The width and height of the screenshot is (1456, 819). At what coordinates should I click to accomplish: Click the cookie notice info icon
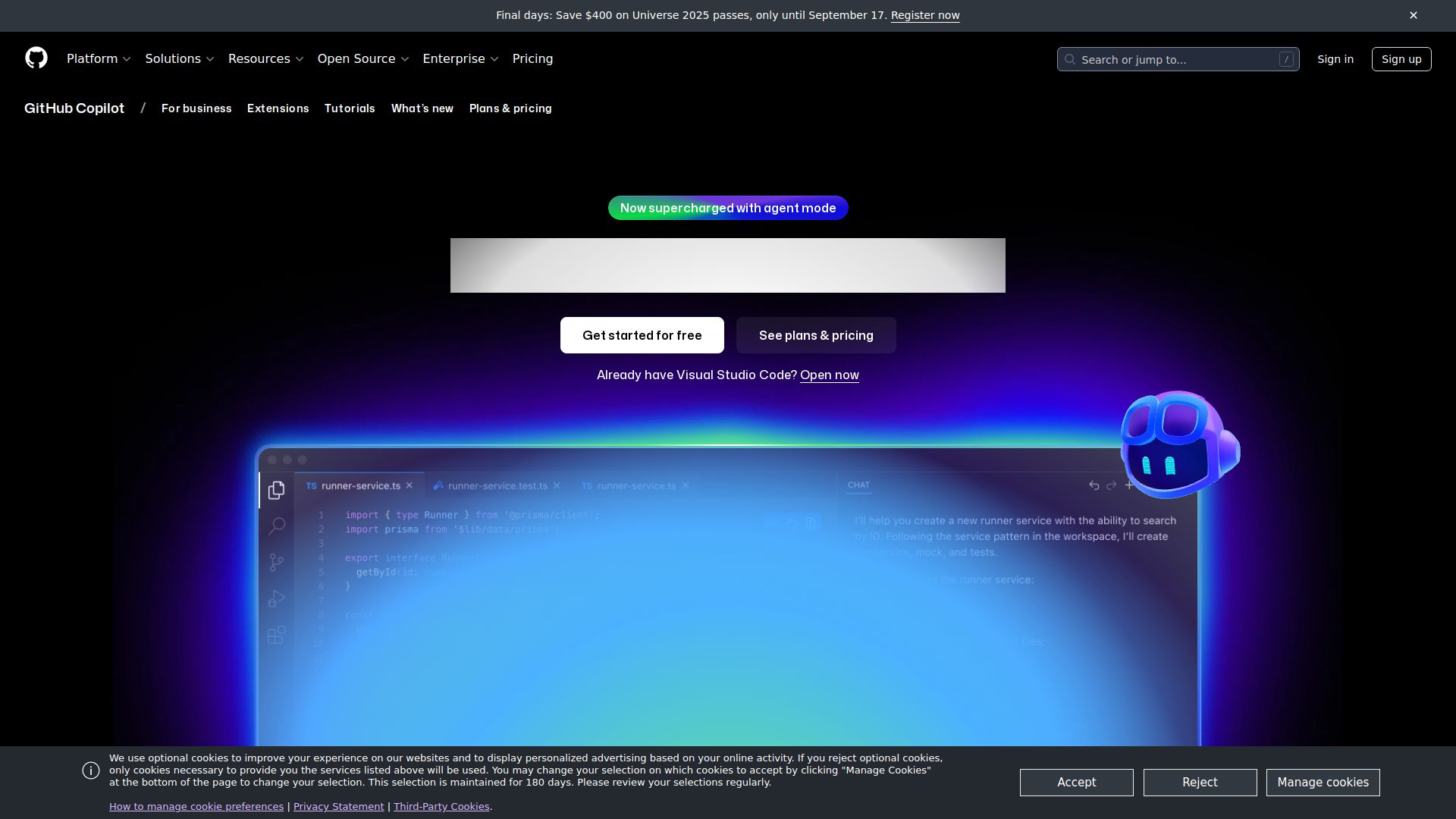pos(91,770)
